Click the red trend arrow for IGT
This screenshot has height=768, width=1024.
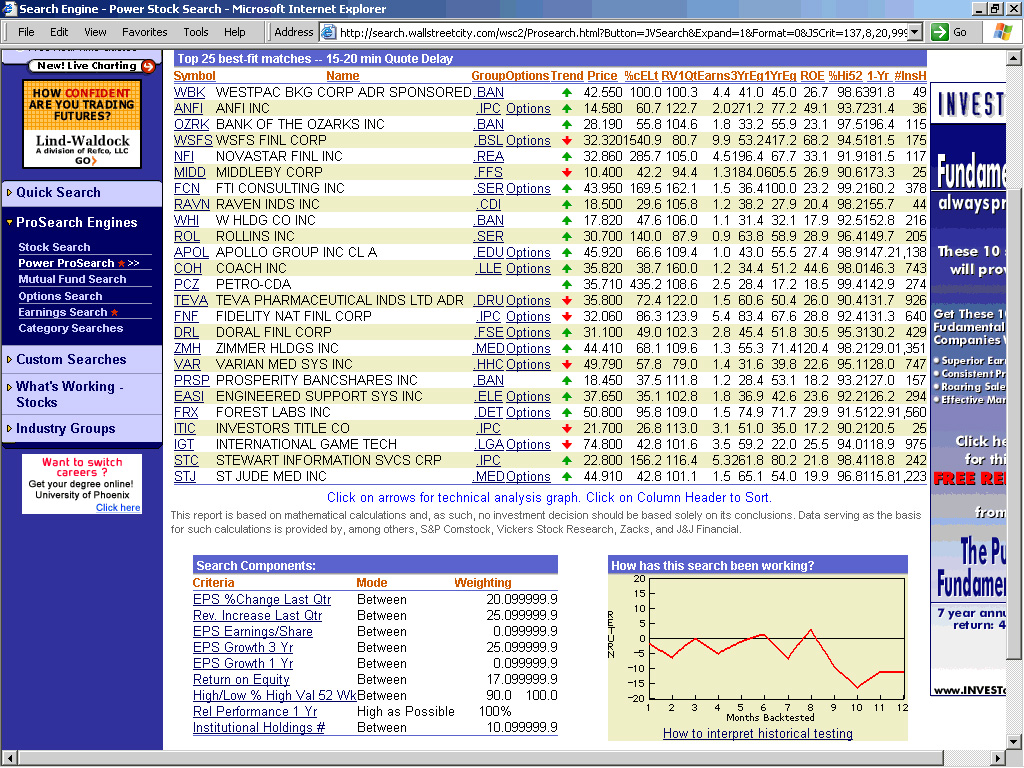pyautogui.click(x=566, y=445)
